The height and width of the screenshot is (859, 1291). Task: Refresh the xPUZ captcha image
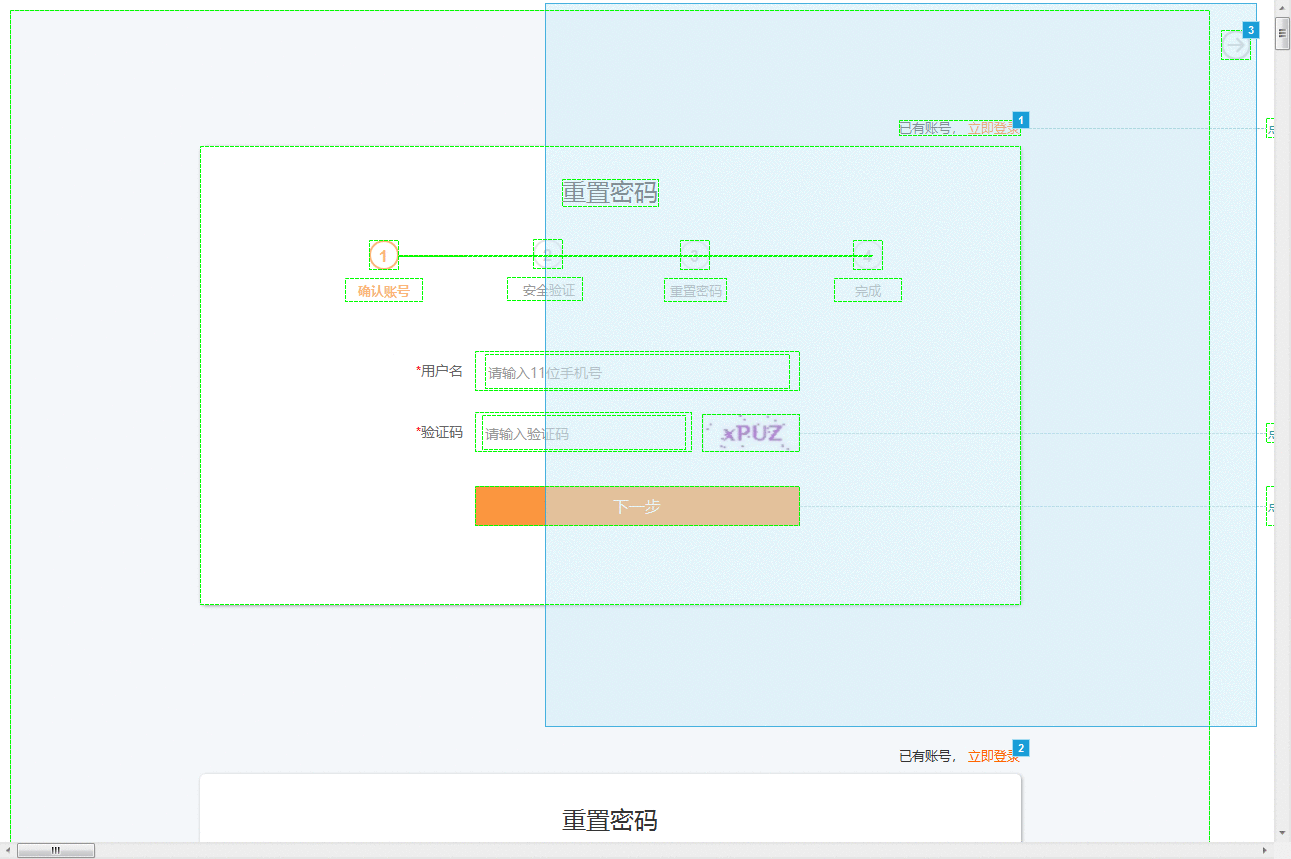751,433
